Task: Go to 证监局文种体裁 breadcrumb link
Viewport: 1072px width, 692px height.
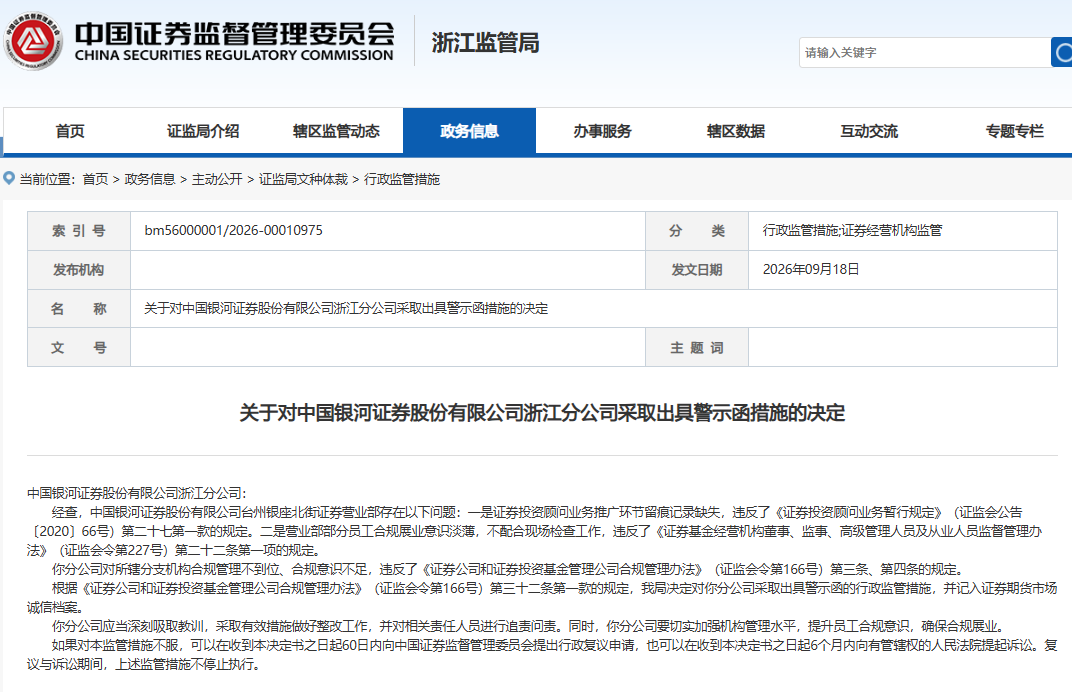Action: coord(303,179)
